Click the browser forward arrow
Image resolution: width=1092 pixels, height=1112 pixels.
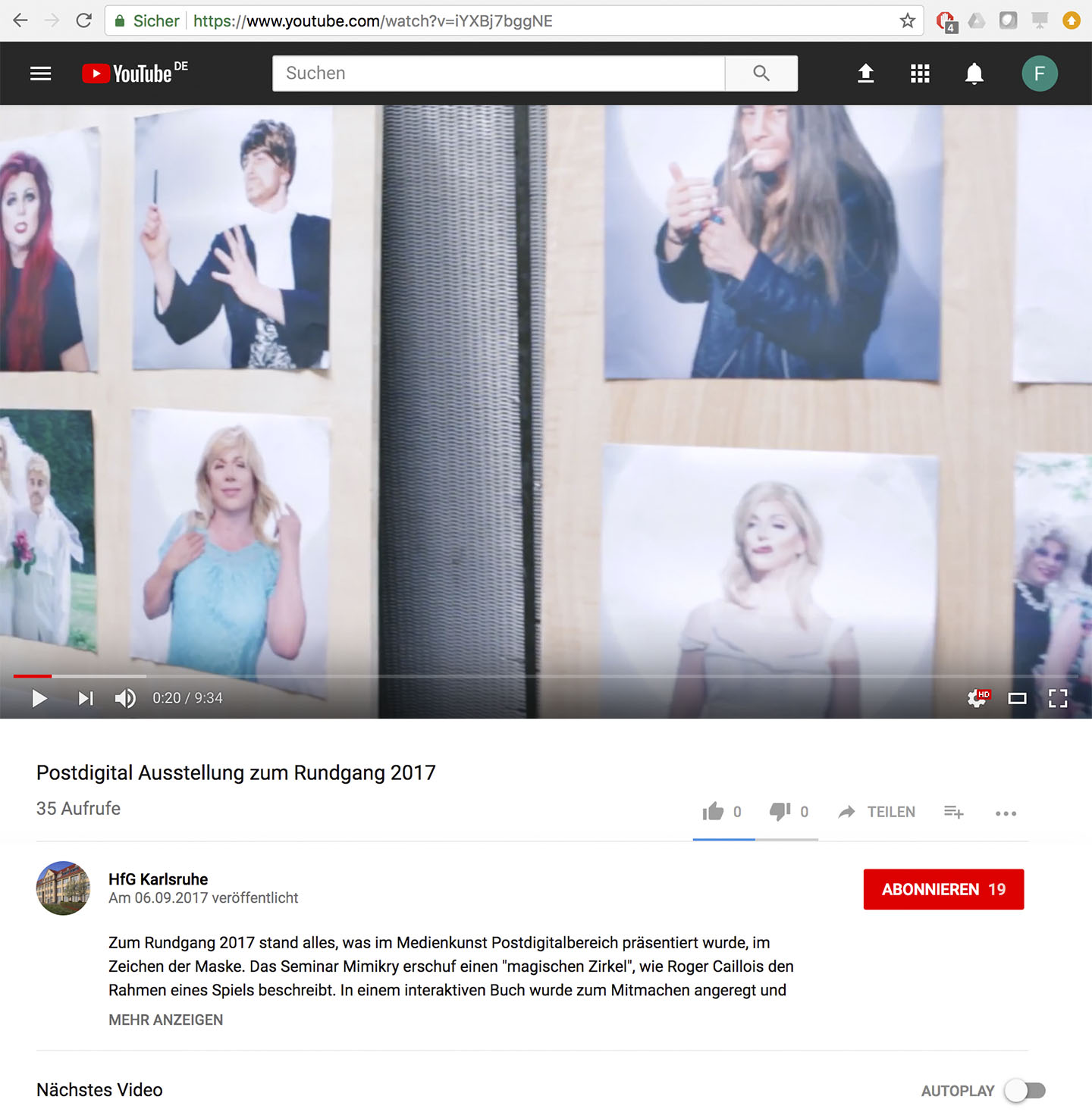click(x=52, y=20)
